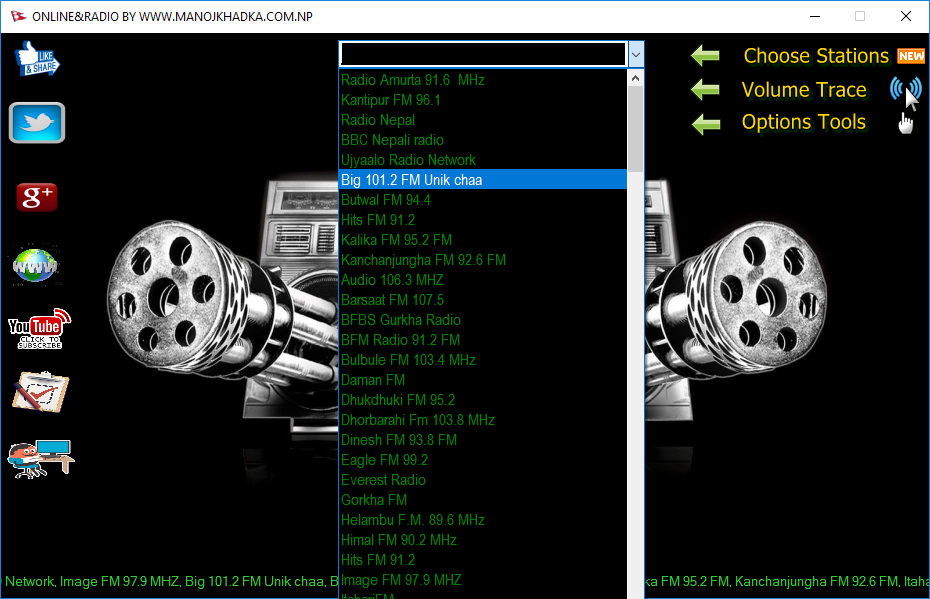Select Audio 106.3 MHZ
This screenshot has height=599, width=930.
coord(483,280)
